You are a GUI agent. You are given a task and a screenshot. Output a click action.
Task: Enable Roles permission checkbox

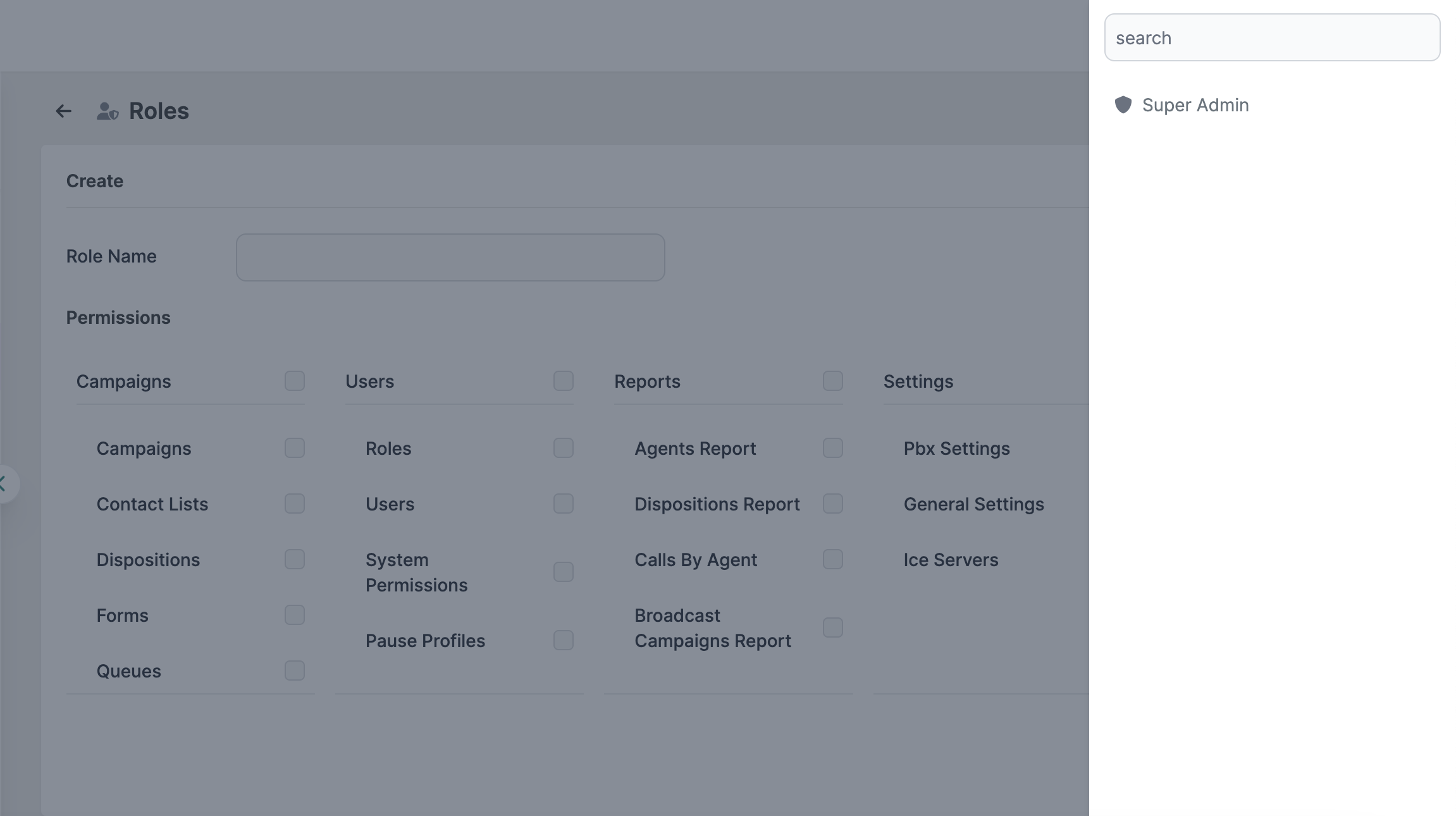pyautogui.click(x=564, y=448)
